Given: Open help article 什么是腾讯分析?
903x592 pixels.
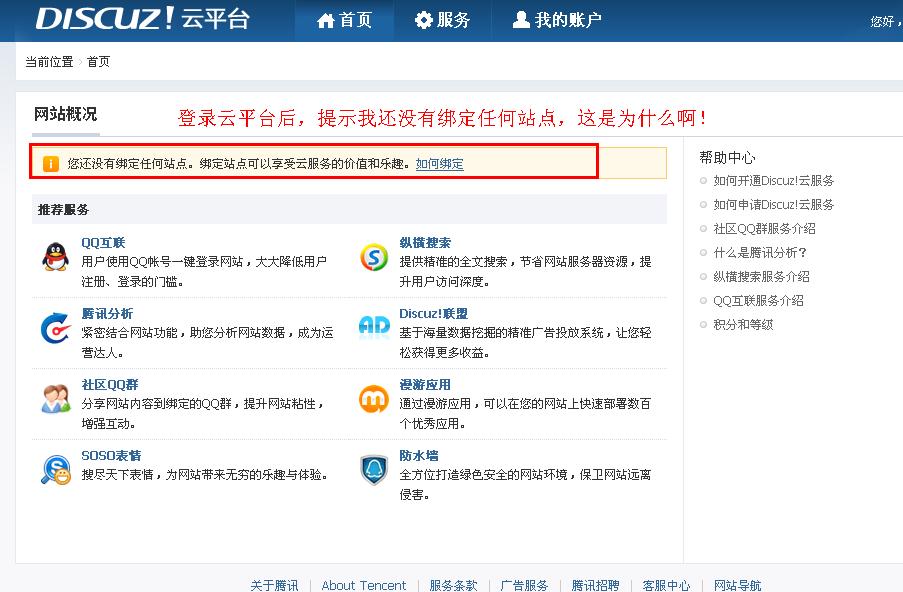Looking at the screenshot, I should click(760, 253).
